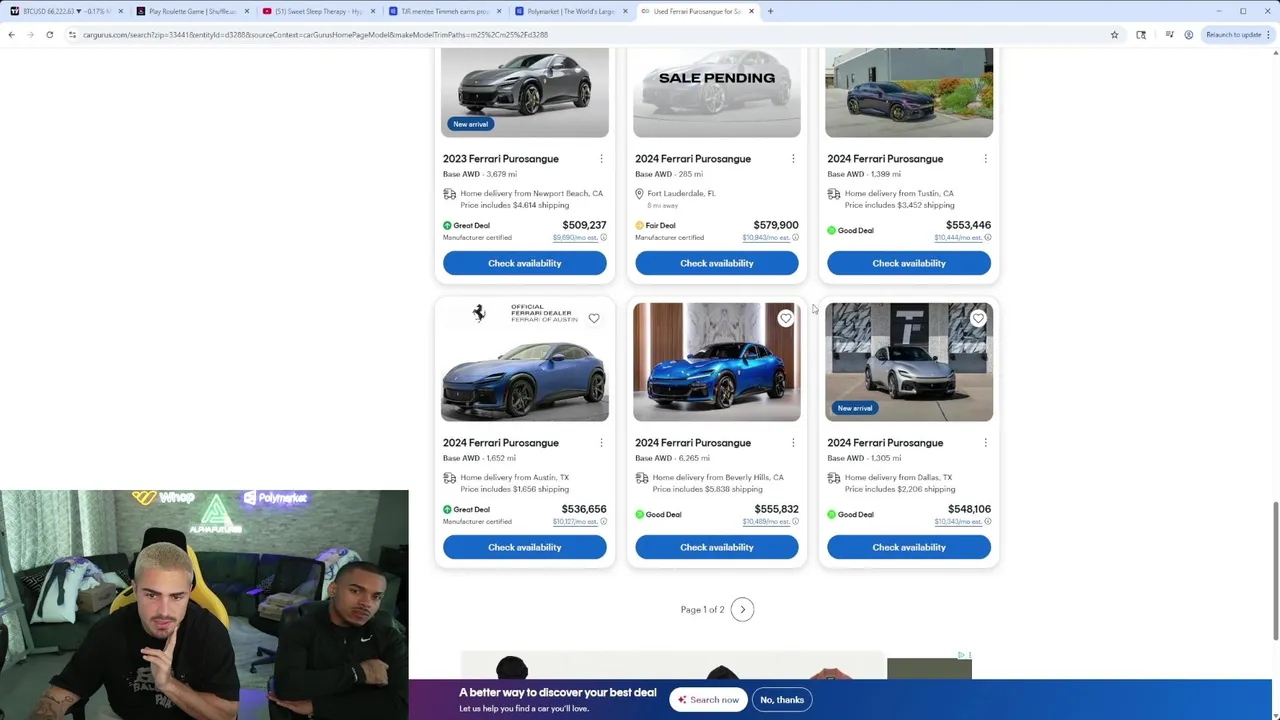Open the $10,343/mo est. payment link
Viewport: 1280px width, 720px height.
[x=957, y=522]
